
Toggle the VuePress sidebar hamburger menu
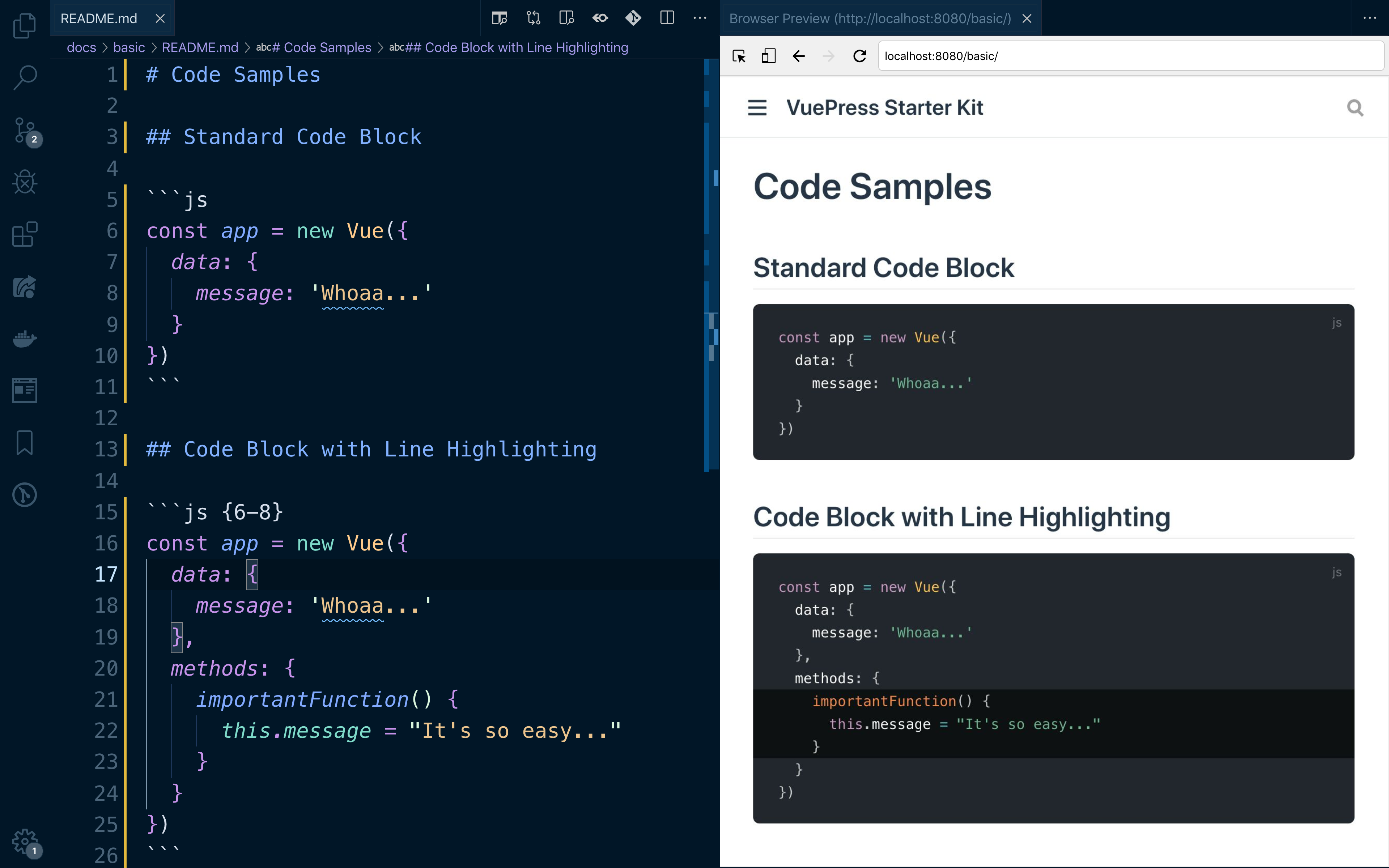click(x=757, y=107)
